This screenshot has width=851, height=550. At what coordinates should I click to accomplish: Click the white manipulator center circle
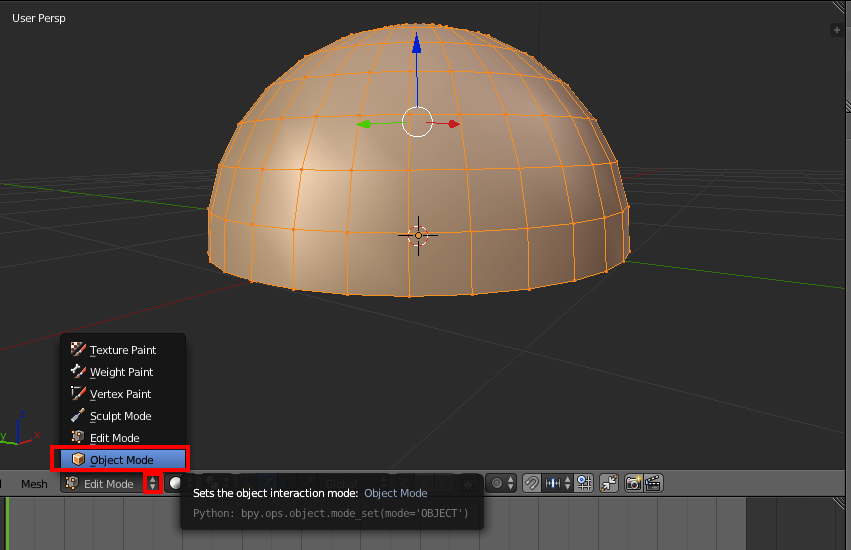pyautogui.click(x=417, y=122)
